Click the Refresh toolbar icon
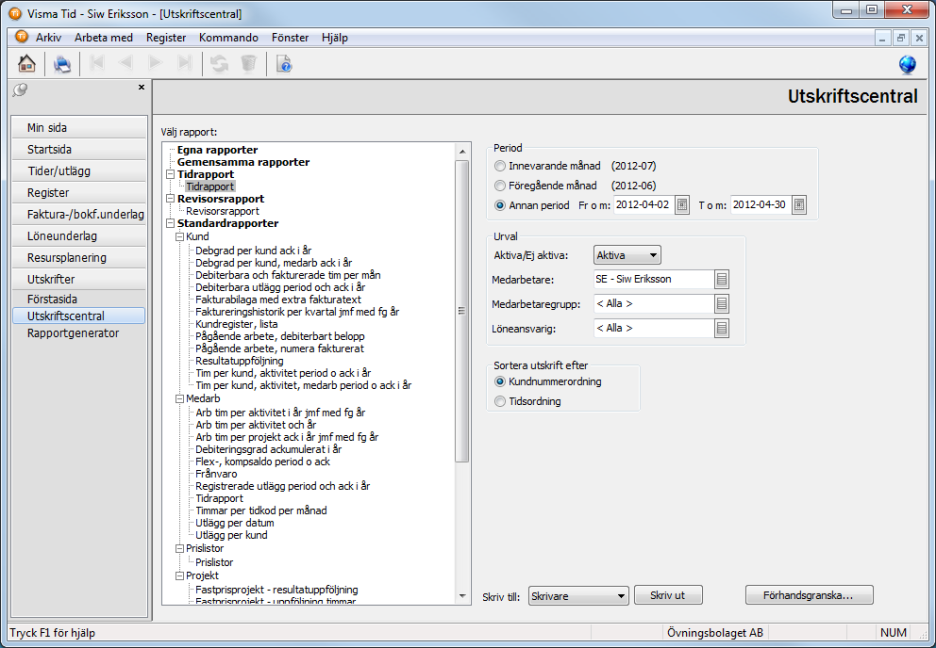 220,63
